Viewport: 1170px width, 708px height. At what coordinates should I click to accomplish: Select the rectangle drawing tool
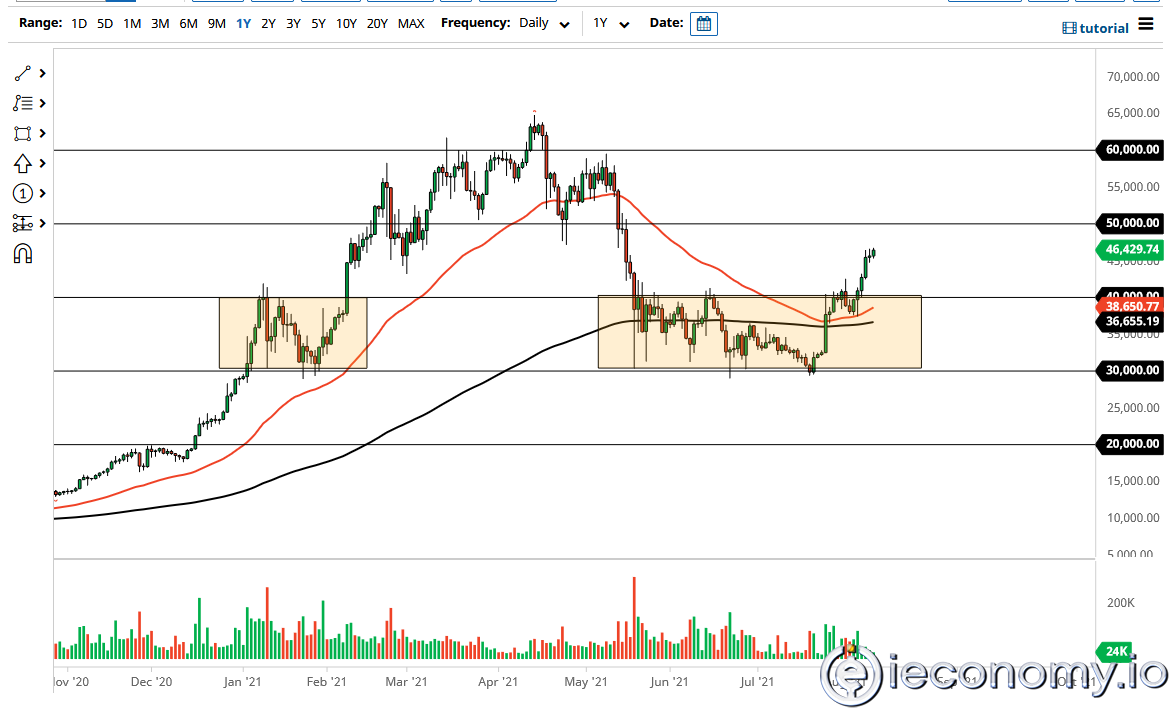click(21, 133)
